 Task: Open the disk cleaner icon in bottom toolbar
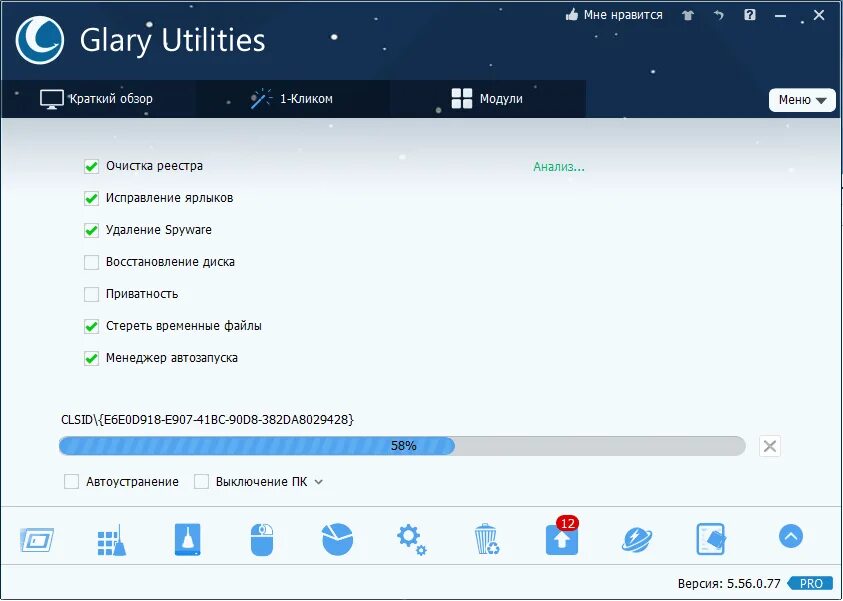37,539
